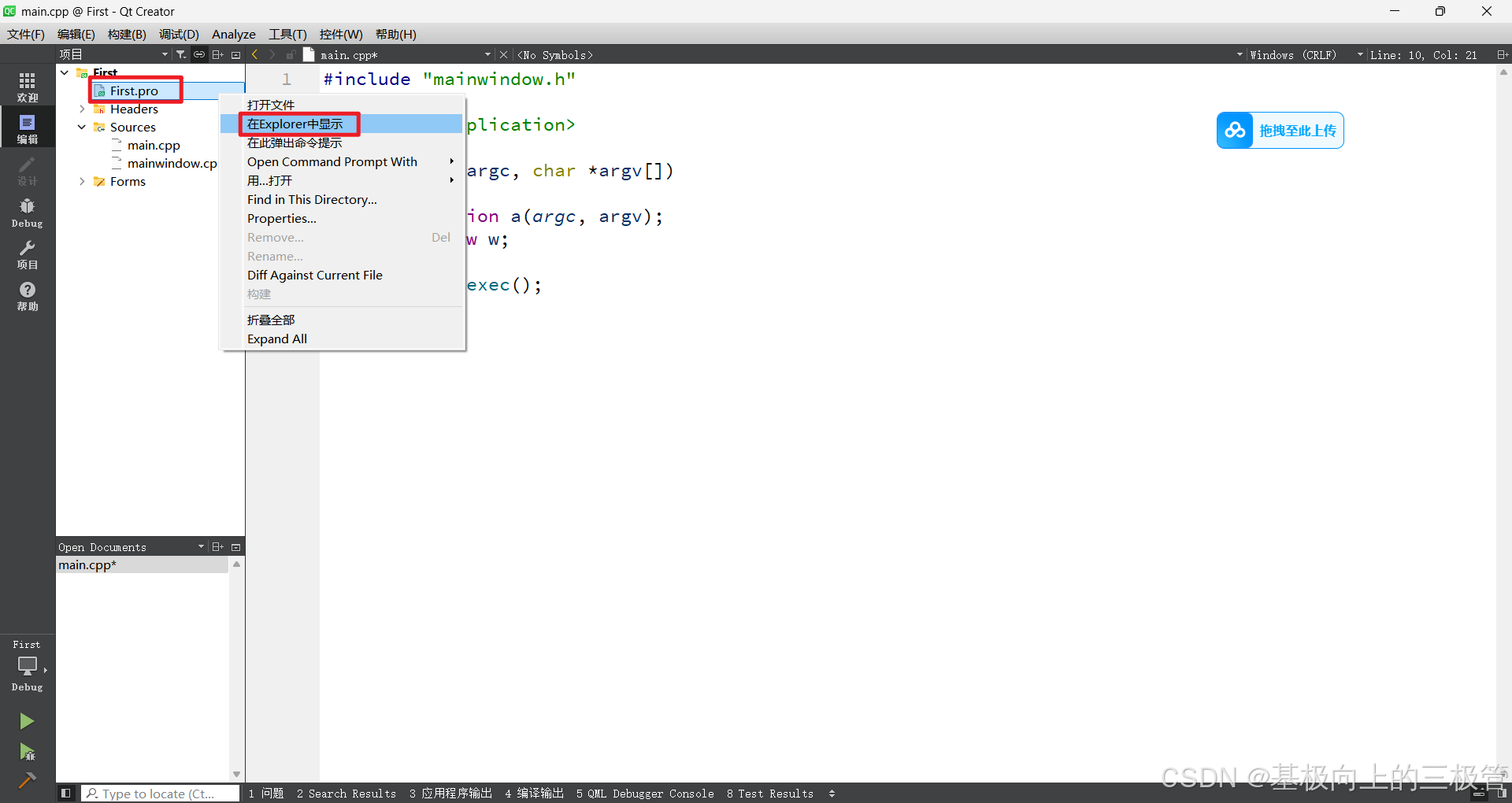Open the 帮助(H) menu
The height and width of the screenshot is (803, 1512).
(396, 34)
